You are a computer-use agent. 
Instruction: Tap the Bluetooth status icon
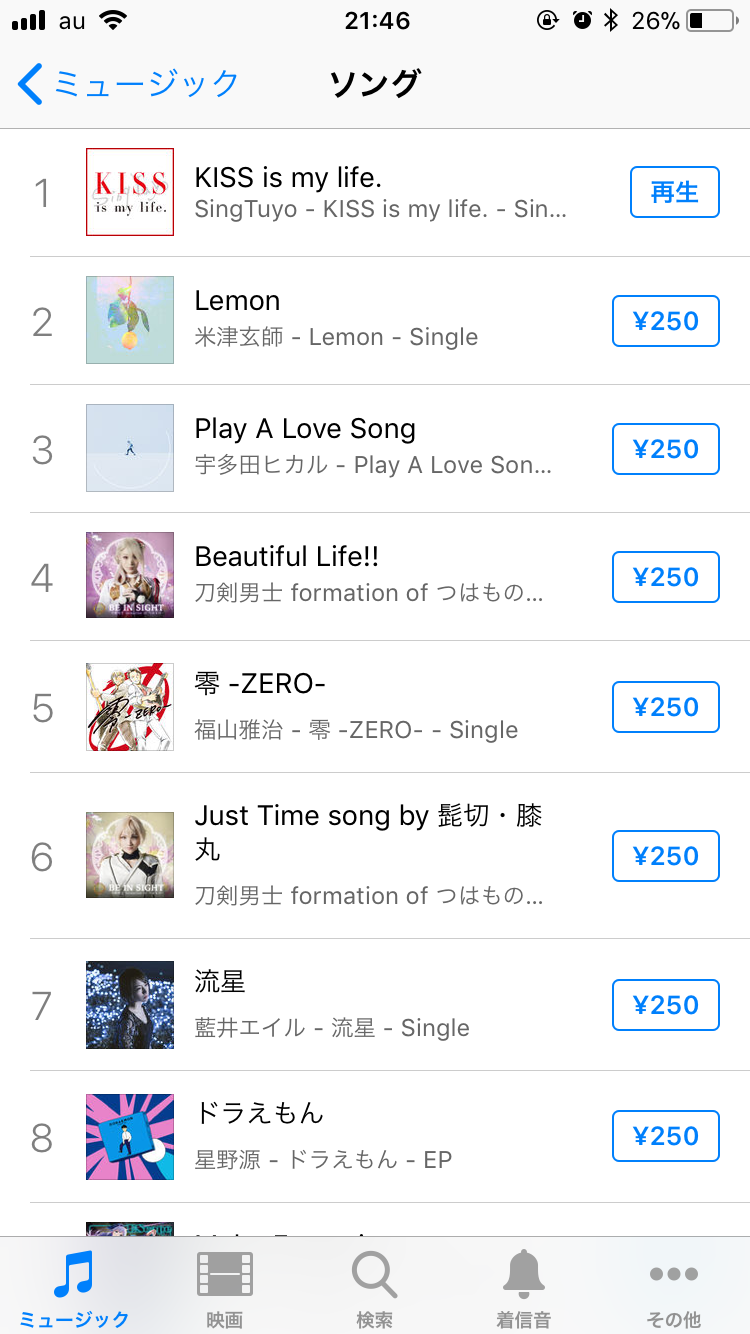coord(611,20)
